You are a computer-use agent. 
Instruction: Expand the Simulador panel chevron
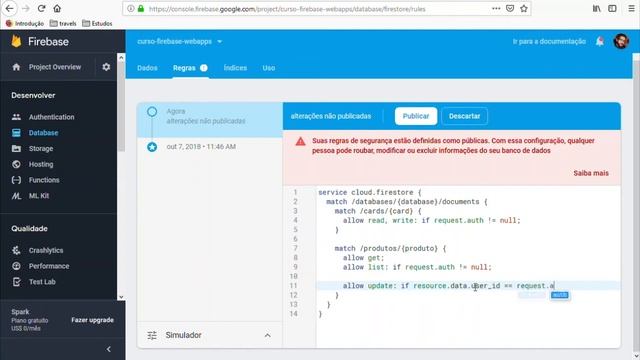pos(267,336)
